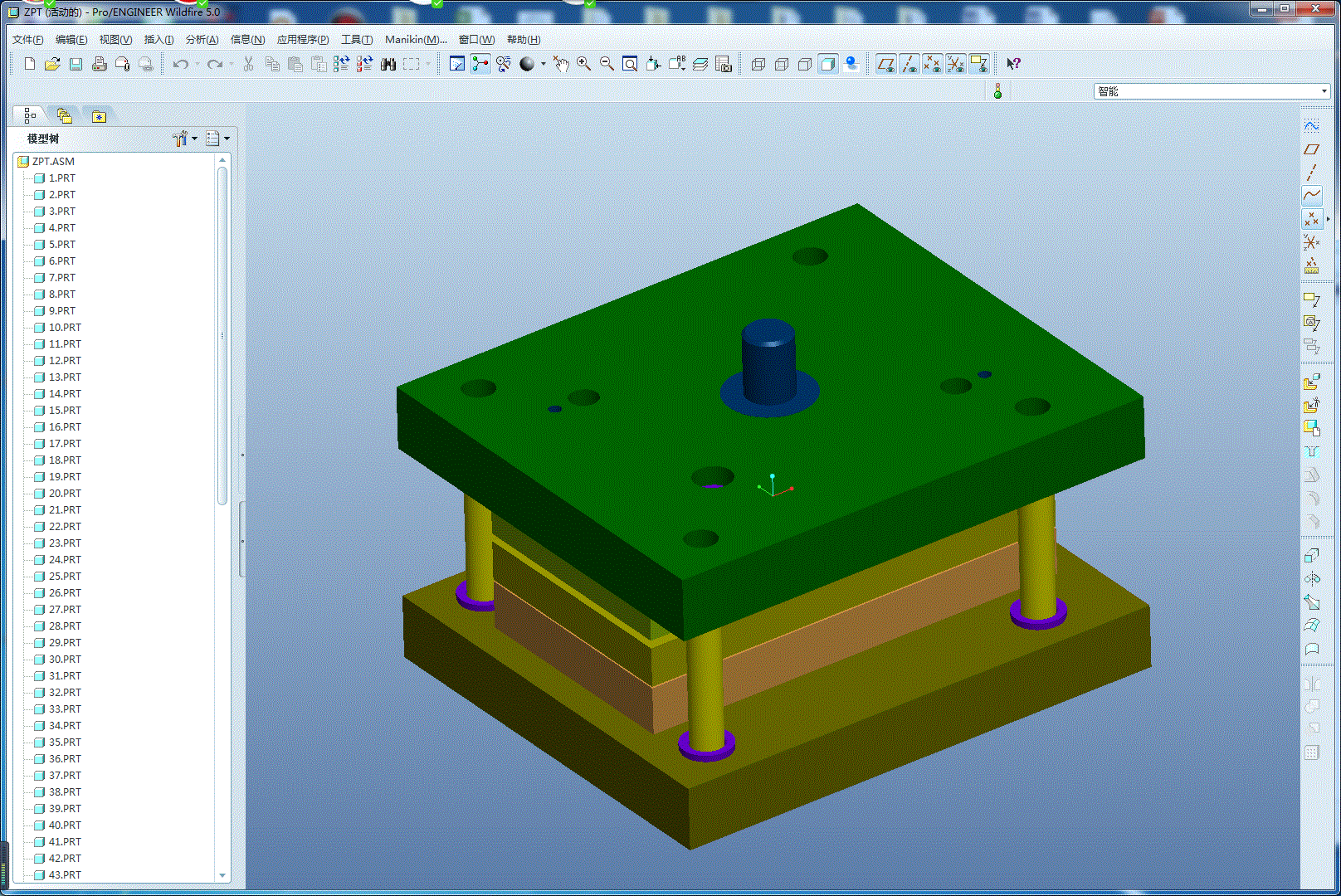The height and width of the screenshot is (896, 1341).
Task: Click the model tree vertical scrollbar thumb
Action: click(x=222, y=336)
